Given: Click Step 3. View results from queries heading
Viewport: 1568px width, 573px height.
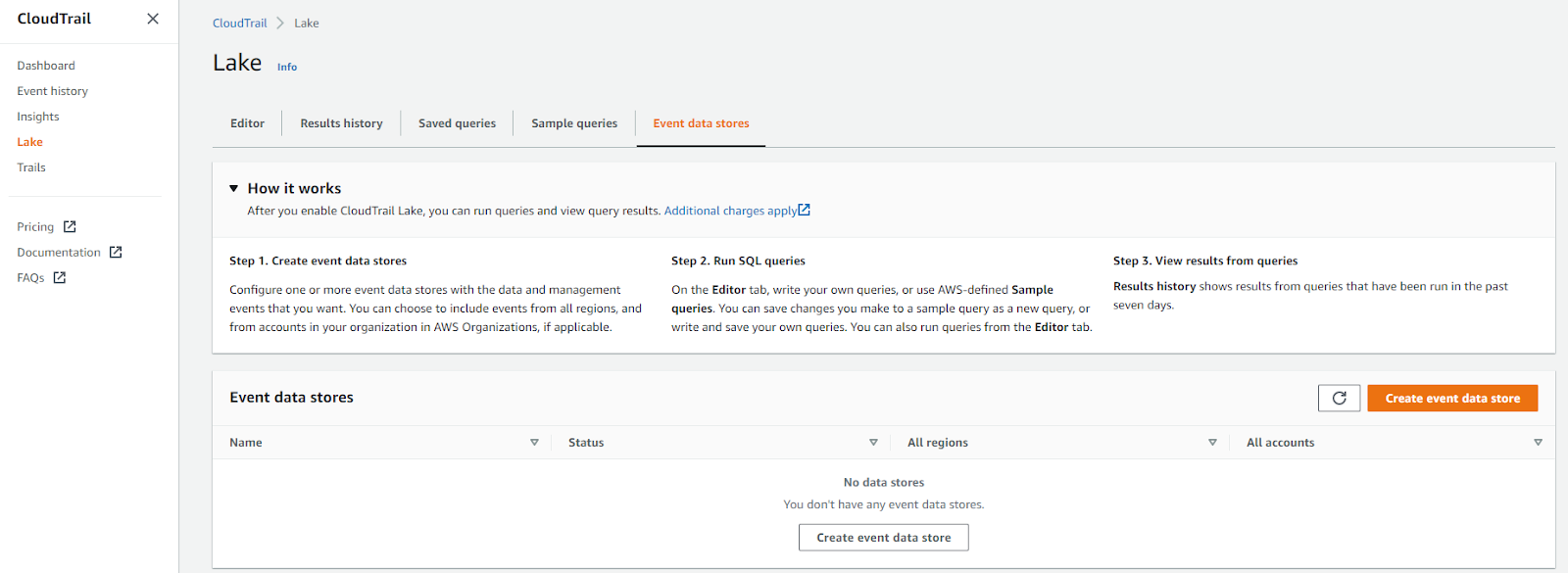Looking at the screenshot, I should tap(1205, 262).
